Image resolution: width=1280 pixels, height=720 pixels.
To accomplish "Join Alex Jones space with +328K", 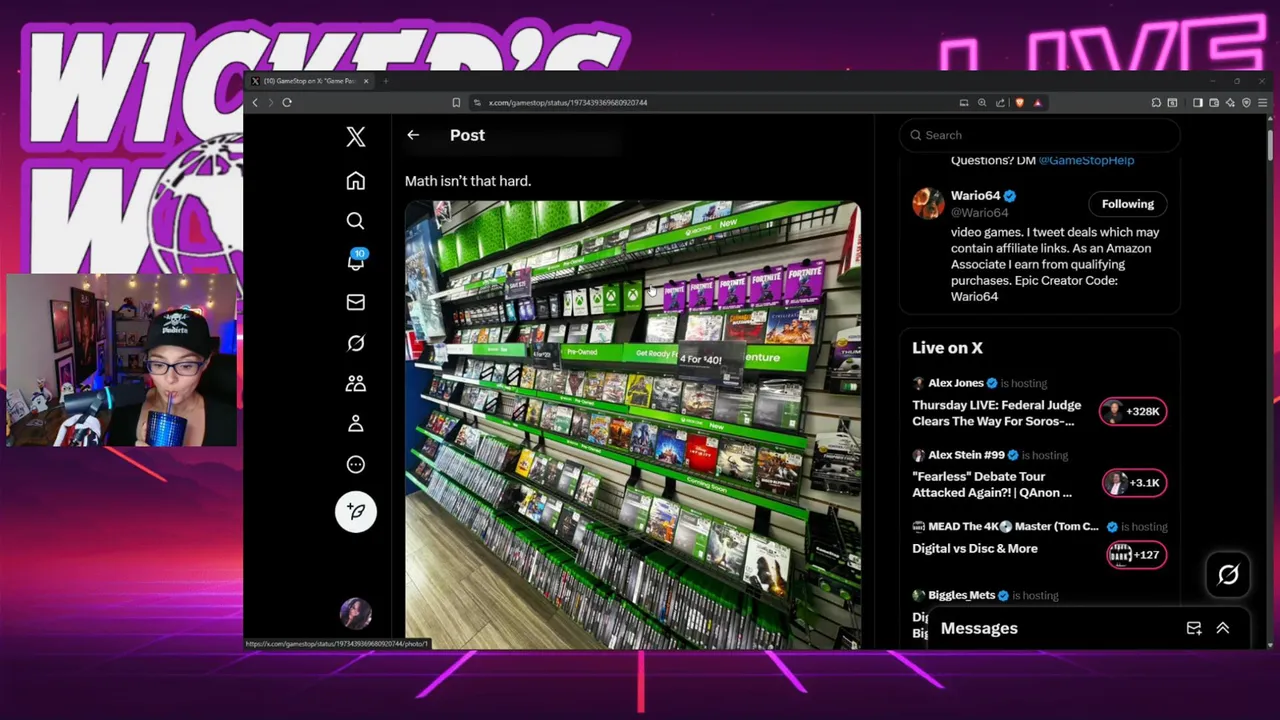I will click(x=1133, y=411).
